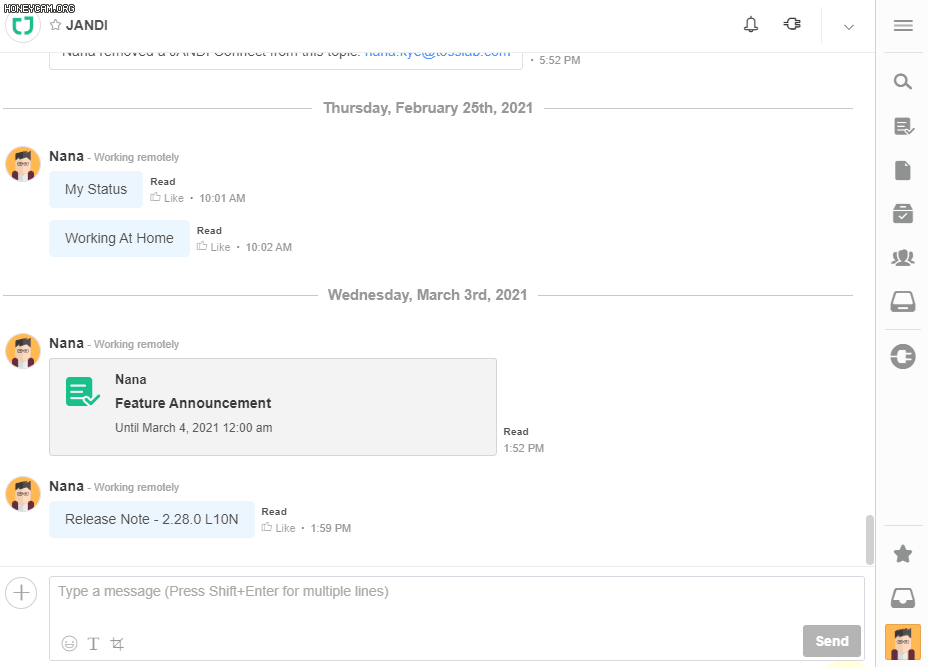This screenshot has width=928, height=667.
Task: Click the JANDI topic title text
Action: click(x=86, y=25)
